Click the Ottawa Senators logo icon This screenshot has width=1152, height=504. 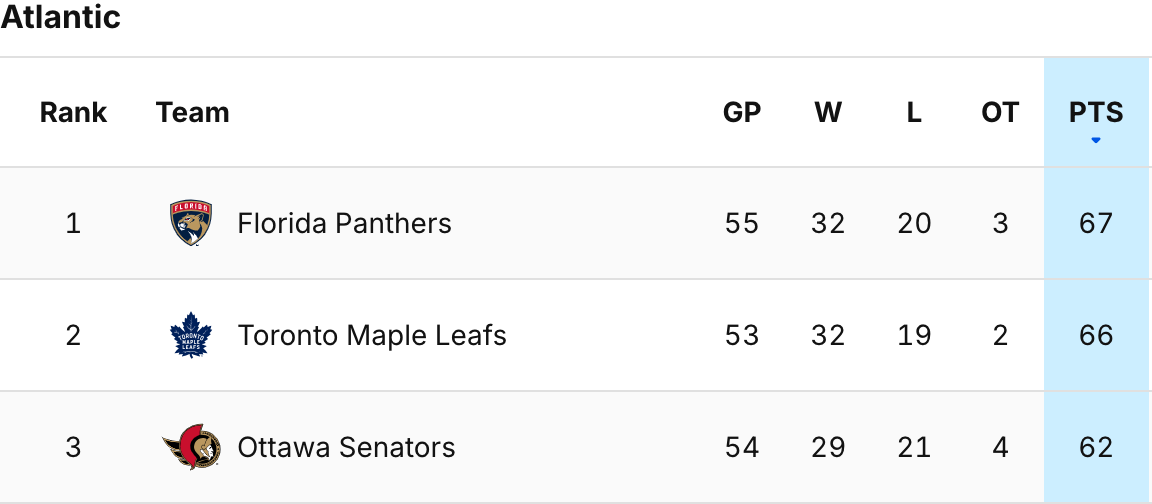(191, 447)
